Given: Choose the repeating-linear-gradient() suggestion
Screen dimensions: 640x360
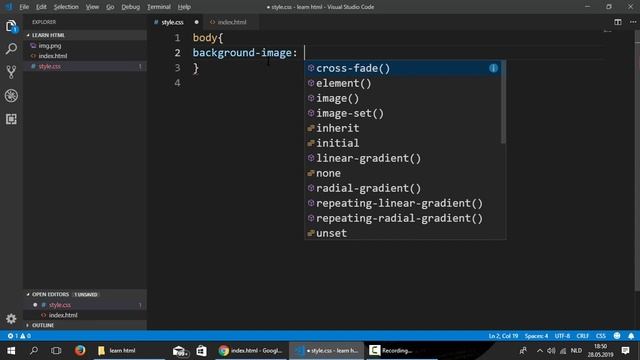Looking at the screenshot, I should [x=402, y=203].
